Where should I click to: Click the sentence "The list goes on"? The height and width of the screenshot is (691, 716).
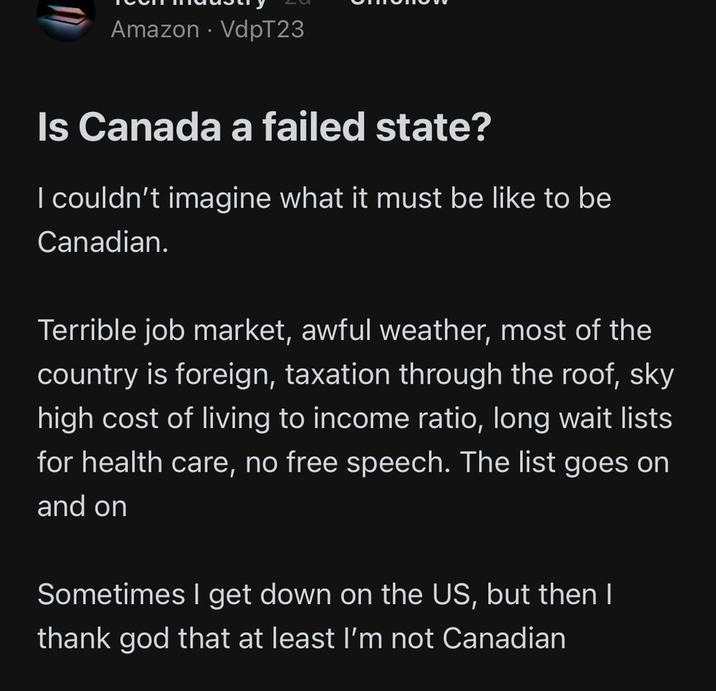pos(568,462)
